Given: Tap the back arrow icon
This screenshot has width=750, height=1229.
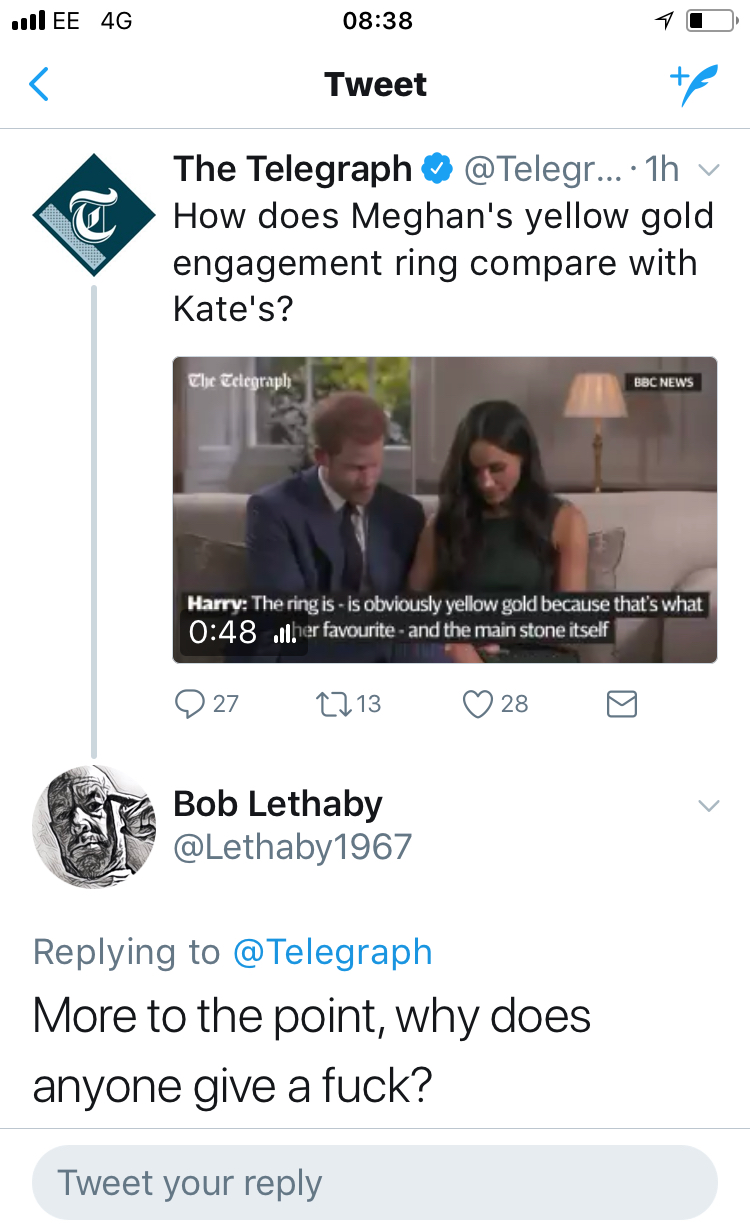Looking at the screenshot, I should (x=39, y=85).
